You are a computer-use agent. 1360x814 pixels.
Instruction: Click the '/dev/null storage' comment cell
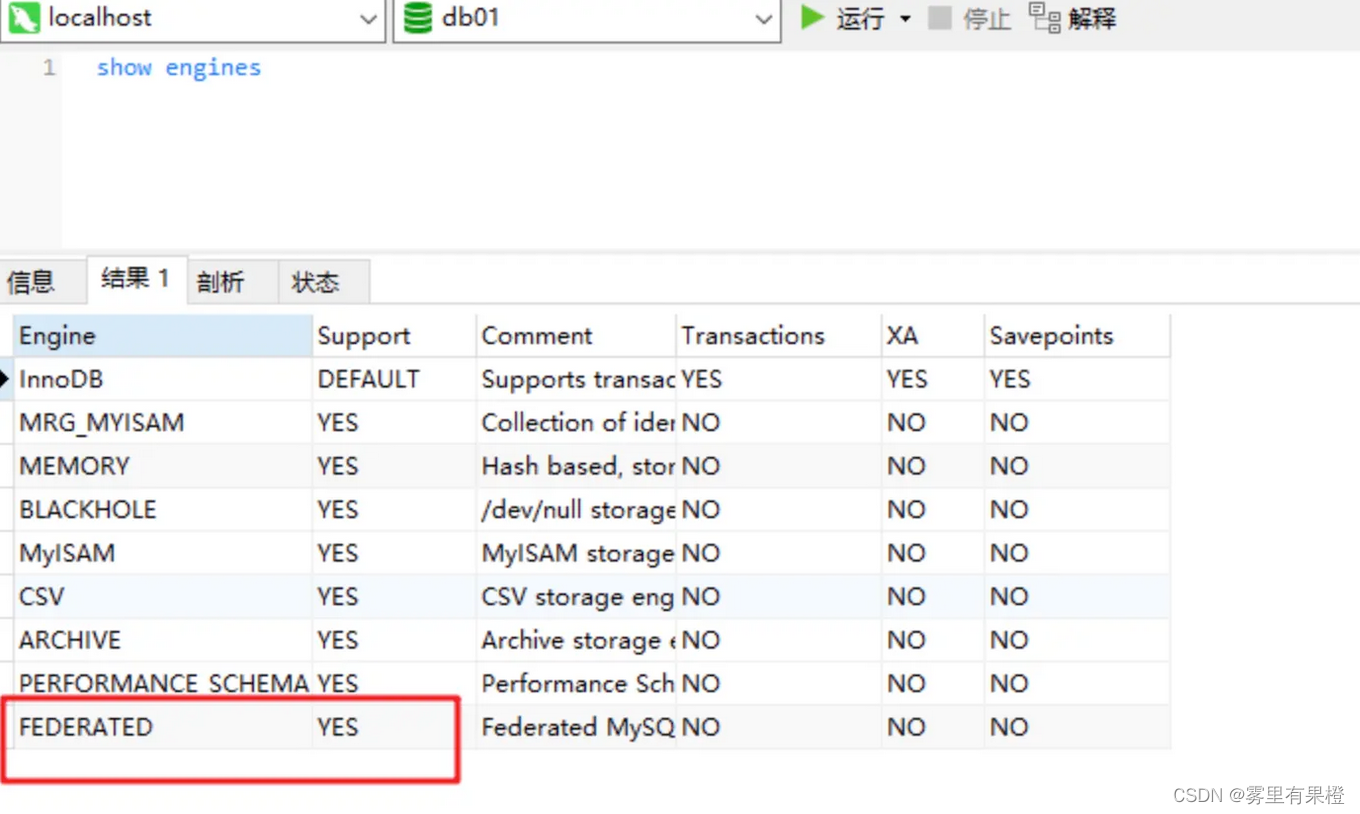coord(577,510)
